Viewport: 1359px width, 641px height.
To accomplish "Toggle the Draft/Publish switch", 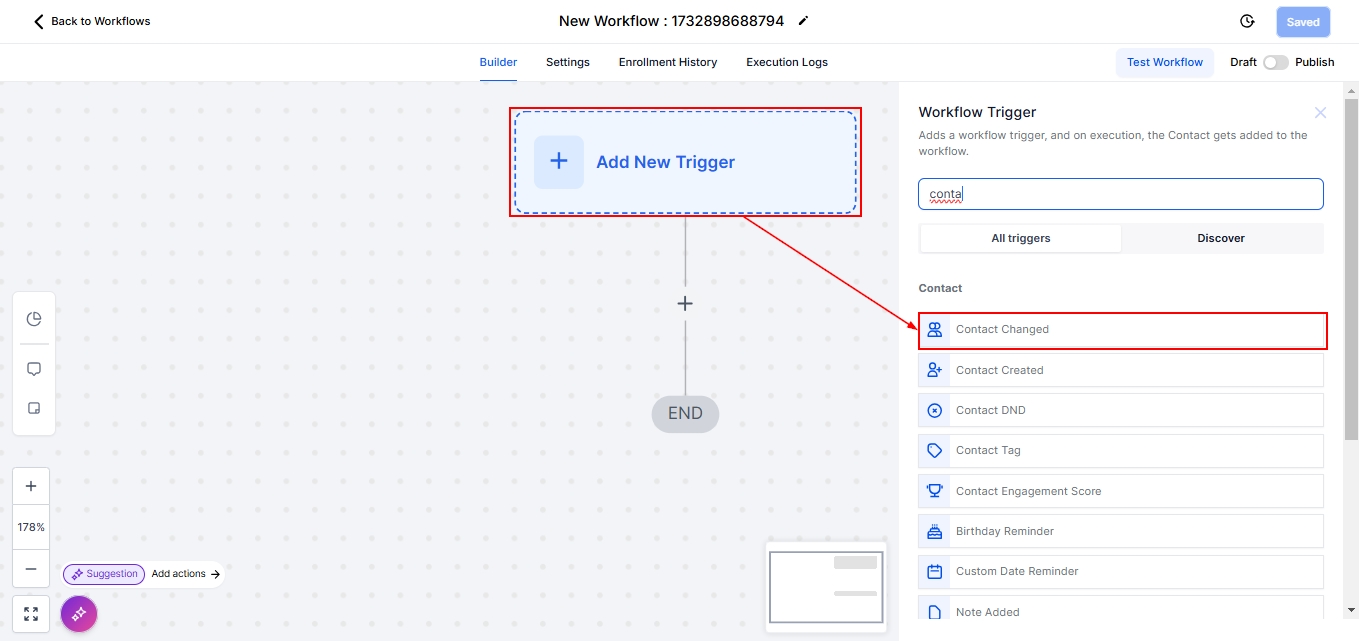I will [1275, 62].
